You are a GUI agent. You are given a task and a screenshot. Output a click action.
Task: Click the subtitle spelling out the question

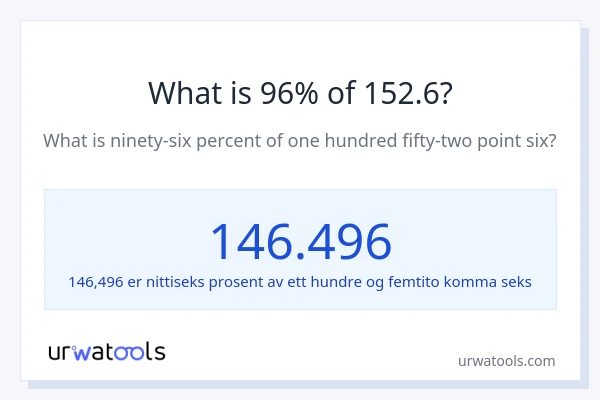click(300, 141)
